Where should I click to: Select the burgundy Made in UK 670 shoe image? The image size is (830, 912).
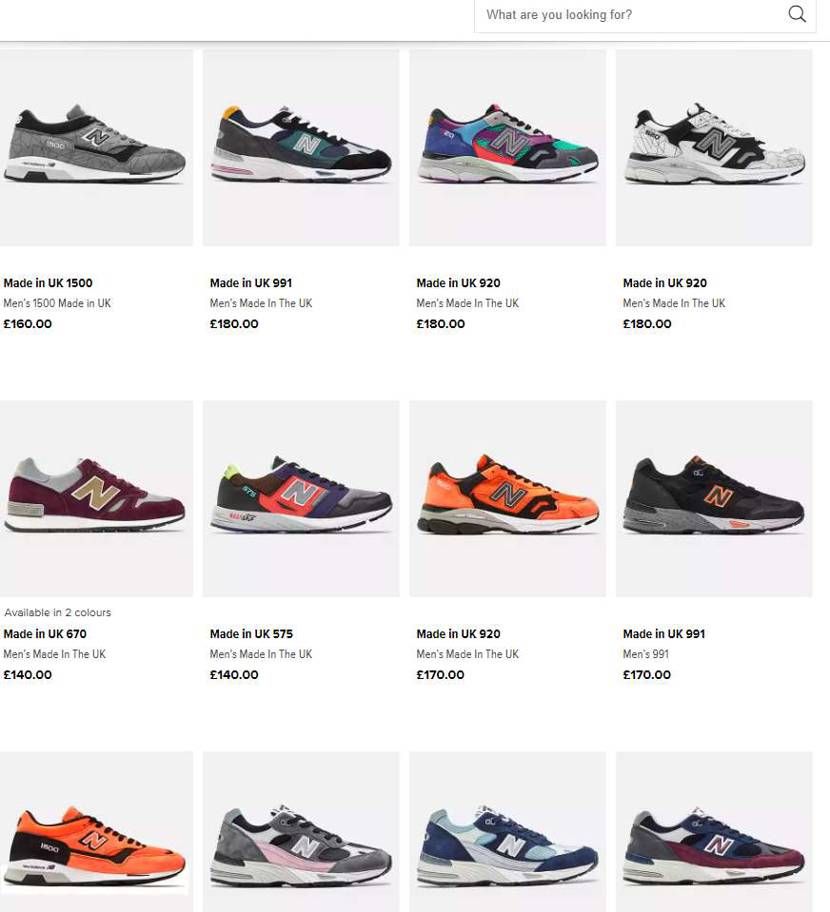(x=96, y=498)
